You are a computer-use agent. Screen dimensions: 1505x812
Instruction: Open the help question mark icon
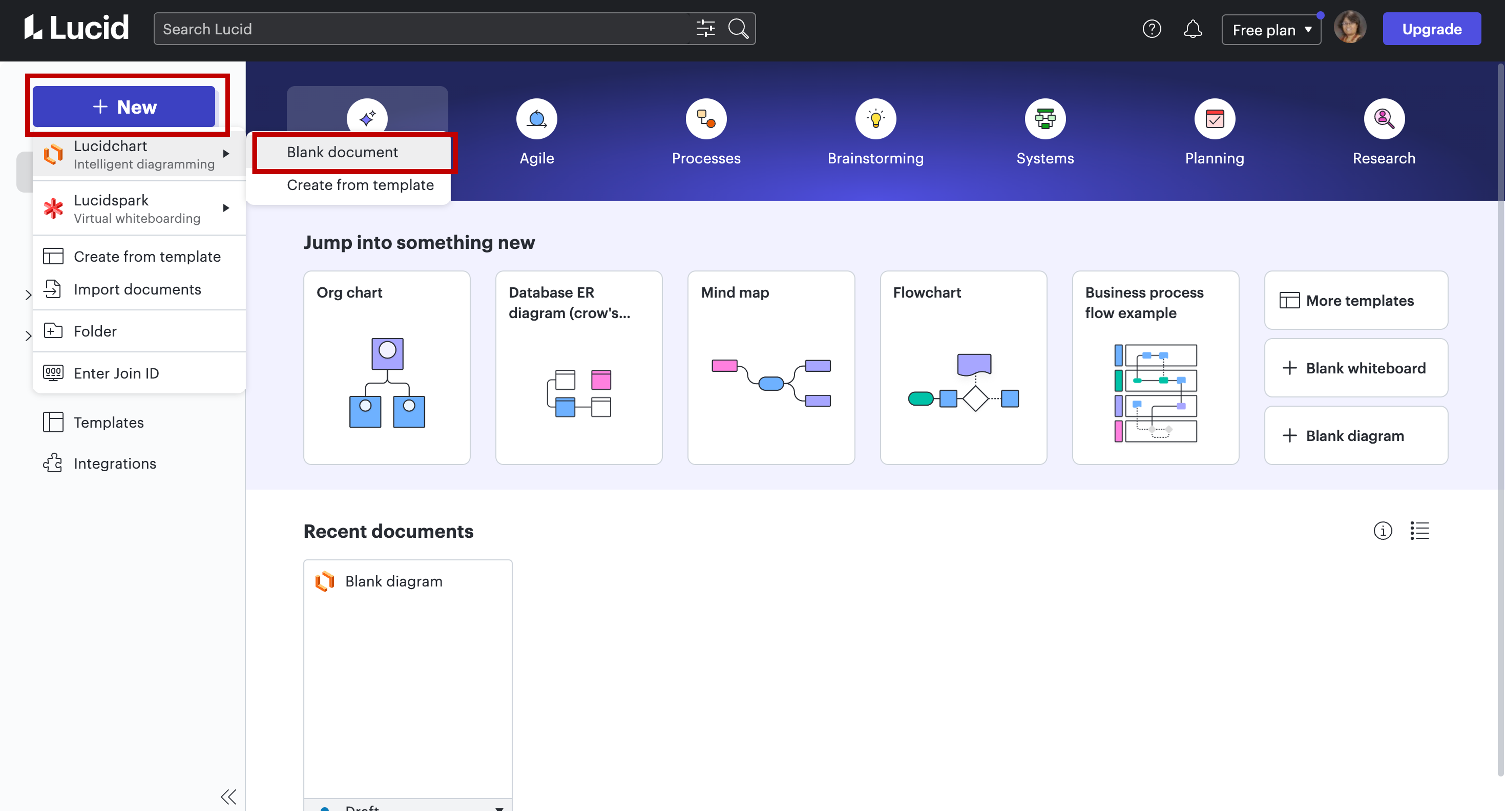click(1152, 28)
